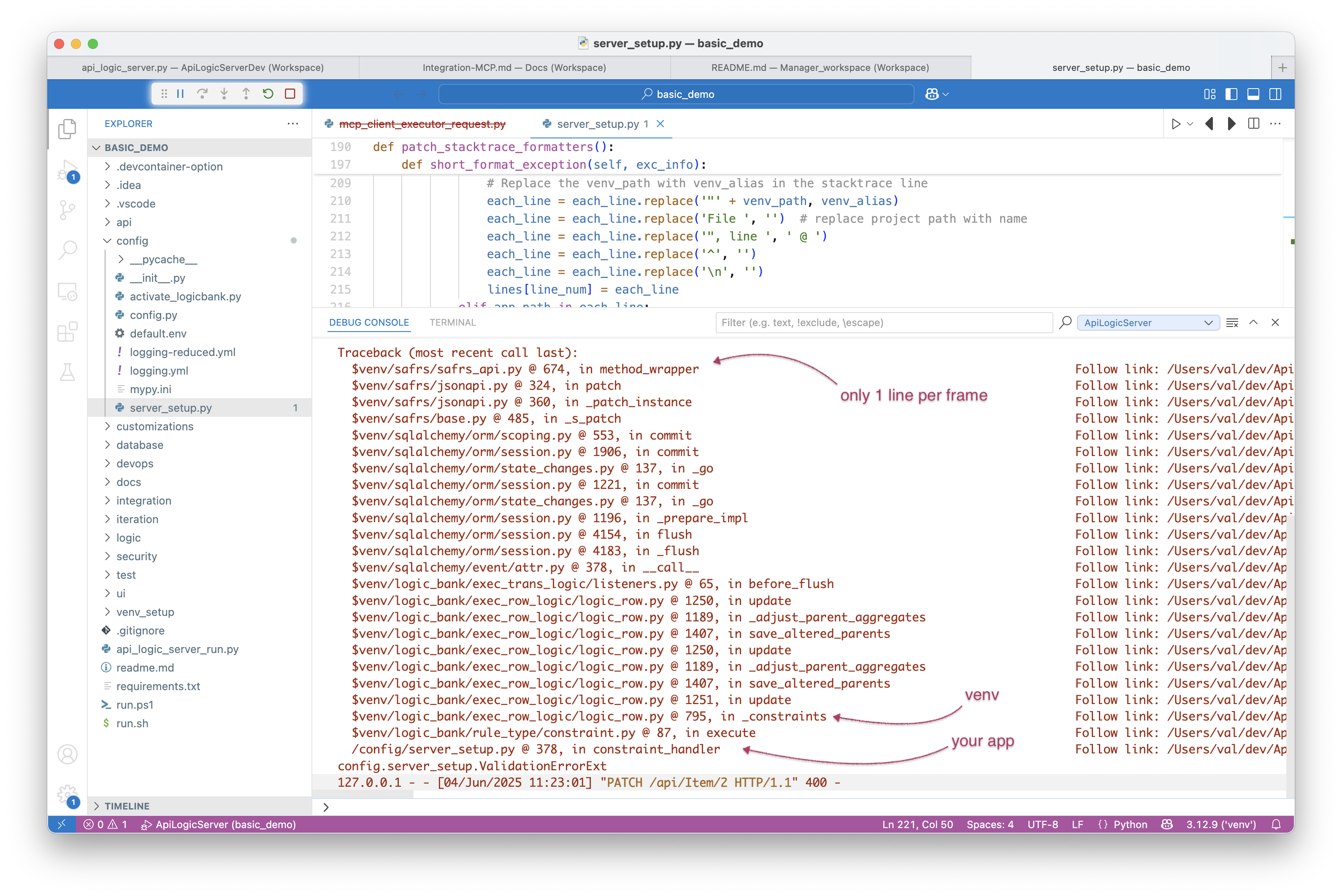Image resolution: width=1342 pixels, height=896 pixels.
Task: Open Run and Debug view
Action: pos(68,171)
